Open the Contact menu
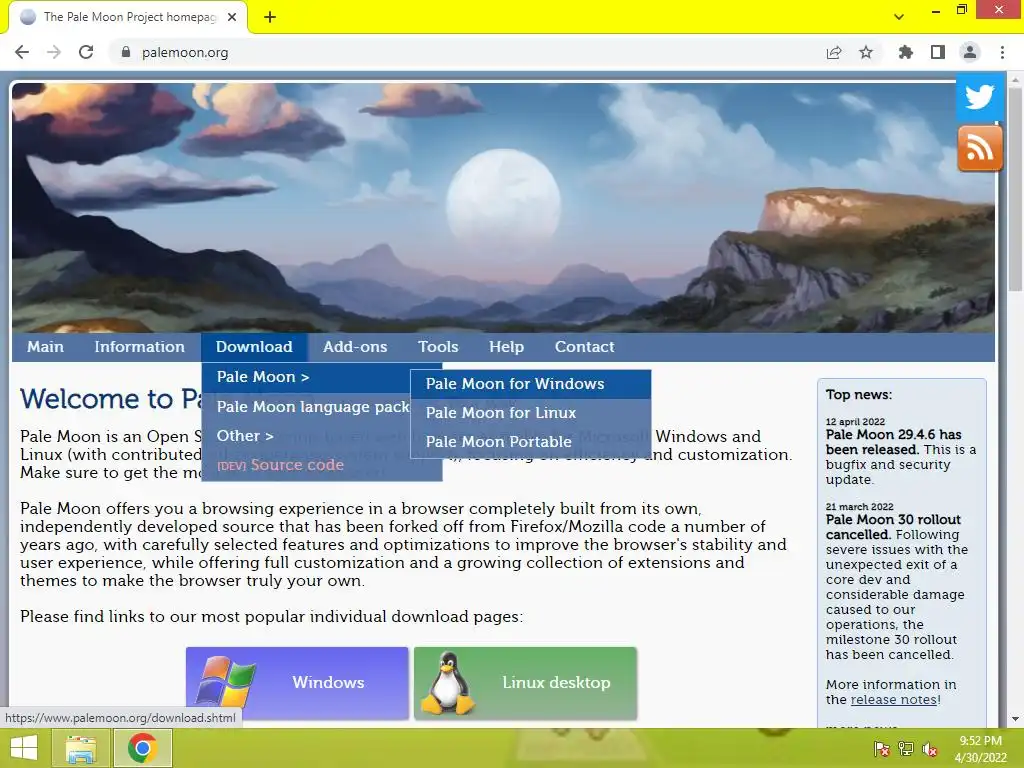The image size is (1024, 768). click(584, 347)
